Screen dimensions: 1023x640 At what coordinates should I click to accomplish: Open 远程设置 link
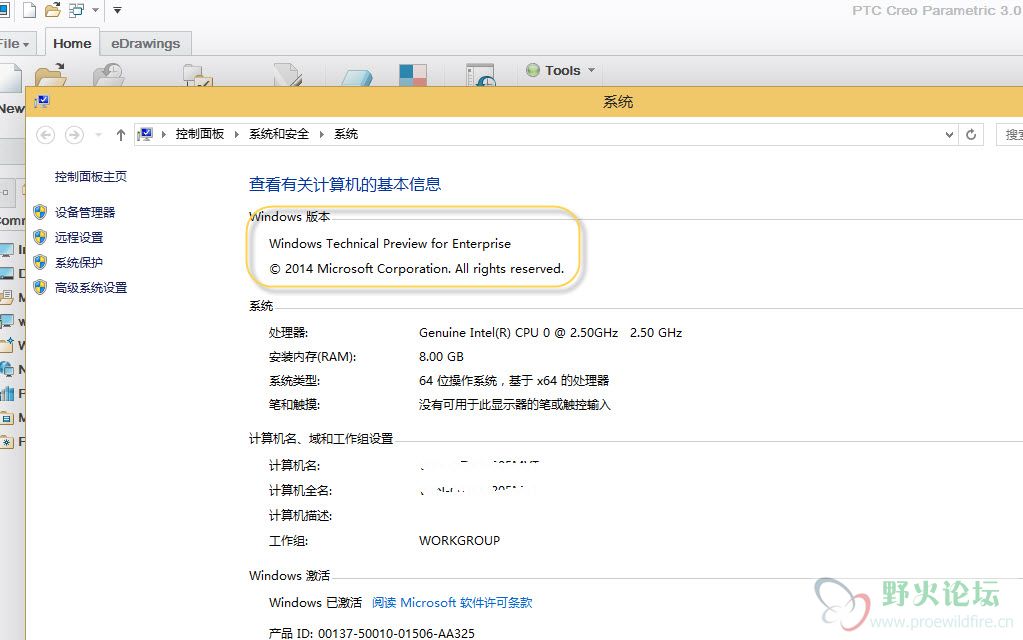(79, 237)
